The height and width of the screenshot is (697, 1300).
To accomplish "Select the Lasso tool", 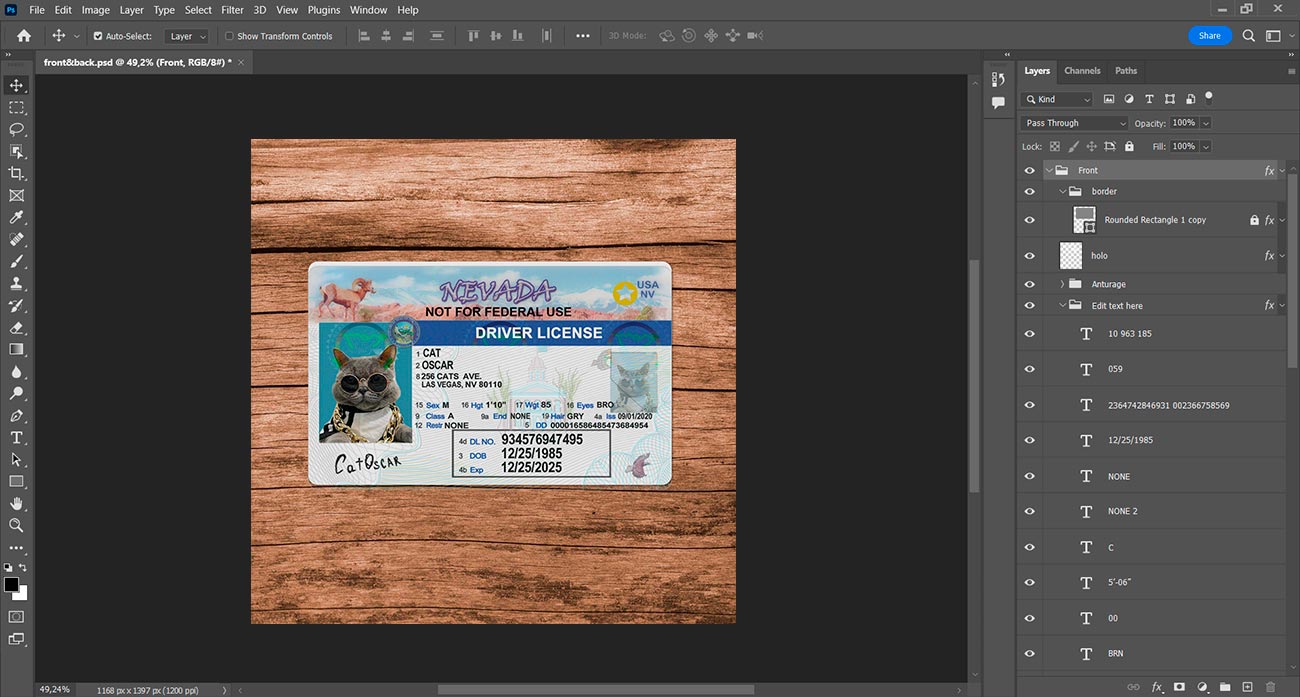I will pos(16,130).
